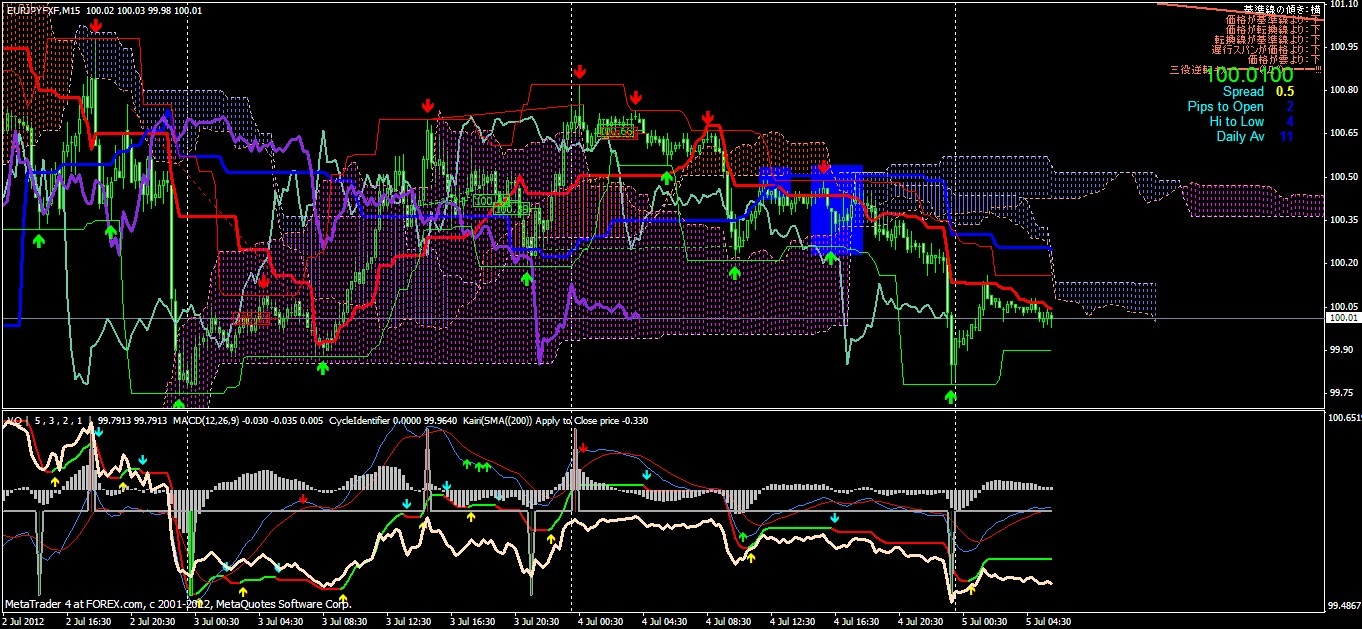This screenshot has width=1362, height=629.
Task: Click the current price marker 100.01 on the price axis
Action: coord(1342,318)
